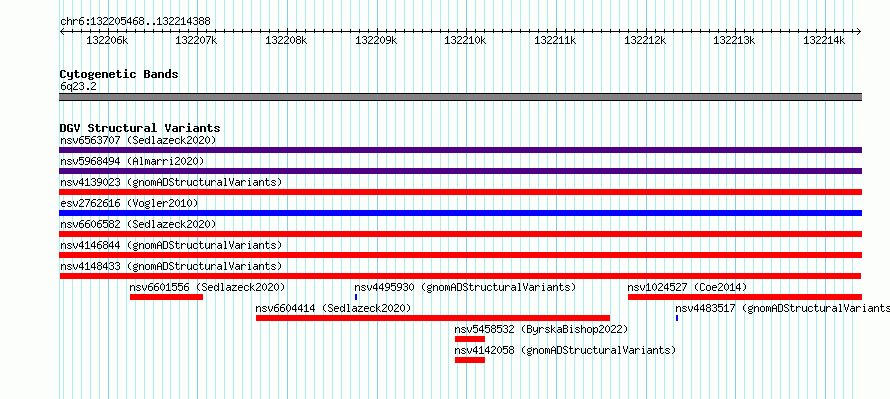Click the nsv5458532 (ByrskaBishop2022) label

click(541, 329)
